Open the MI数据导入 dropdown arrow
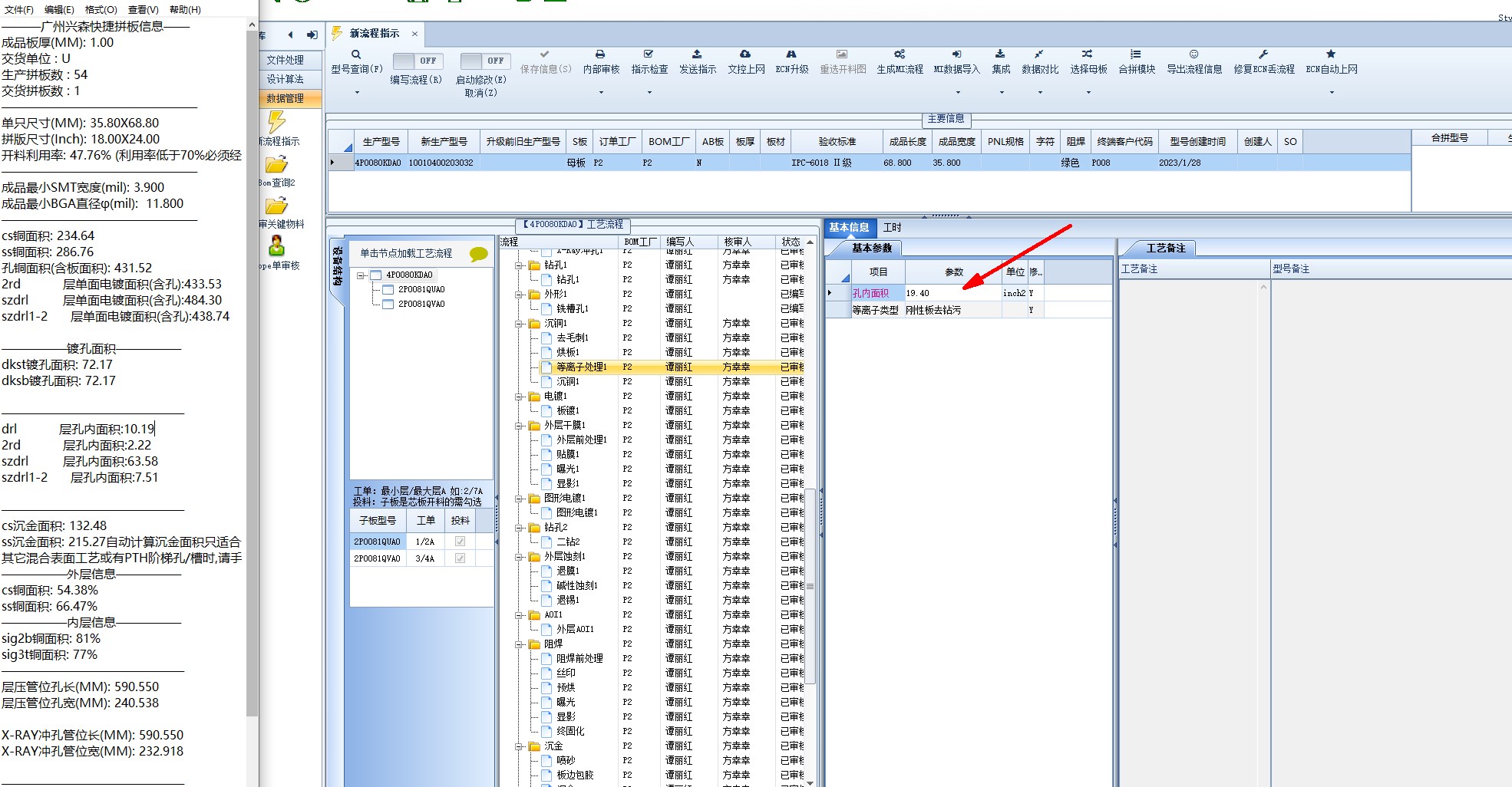 click(957, 93)
